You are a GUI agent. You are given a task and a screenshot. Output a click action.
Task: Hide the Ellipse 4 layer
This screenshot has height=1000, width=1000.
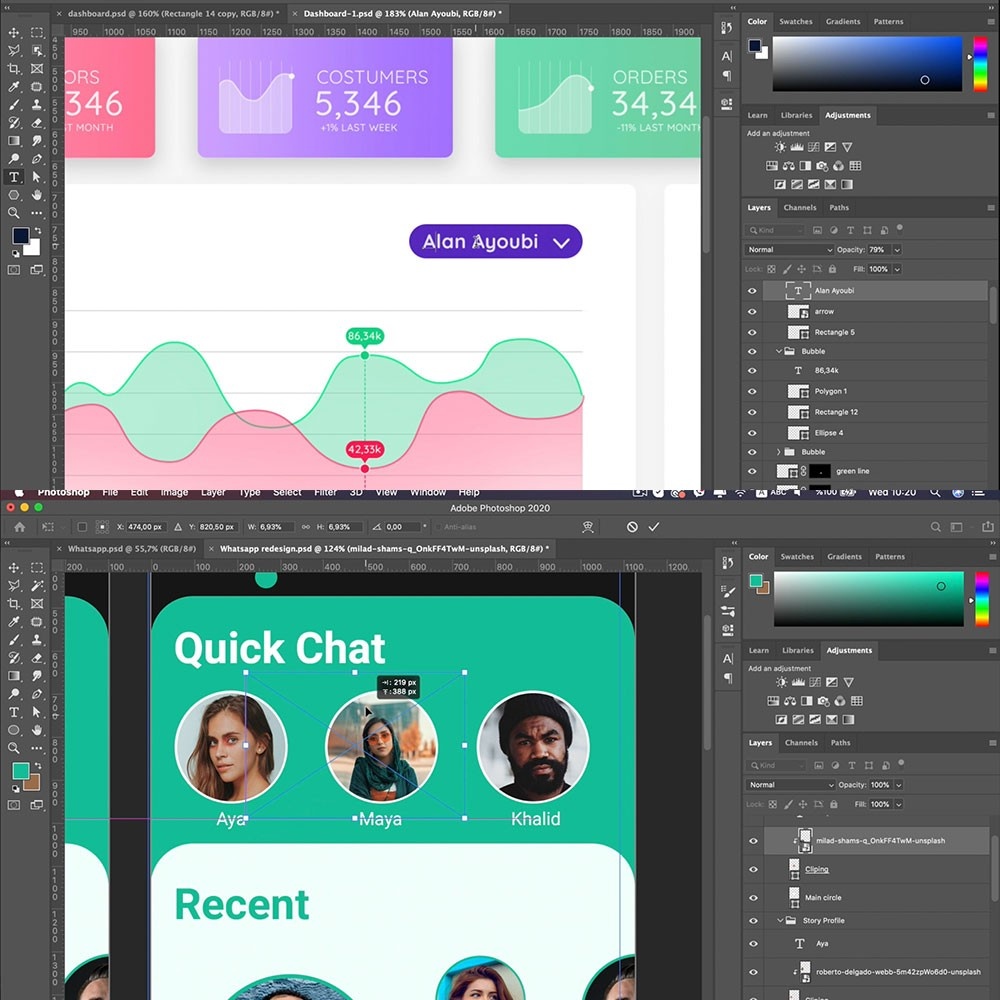[x=752, y=433]
